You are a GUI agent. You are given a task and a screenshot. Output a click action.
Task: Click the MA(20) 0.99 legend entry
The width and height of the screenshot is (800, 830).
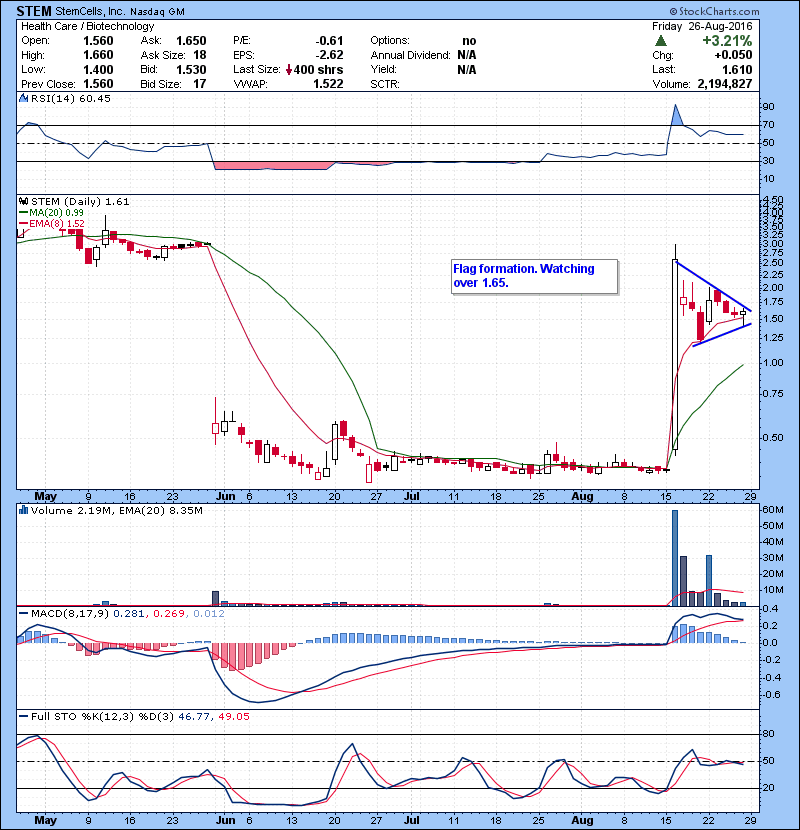52,212
